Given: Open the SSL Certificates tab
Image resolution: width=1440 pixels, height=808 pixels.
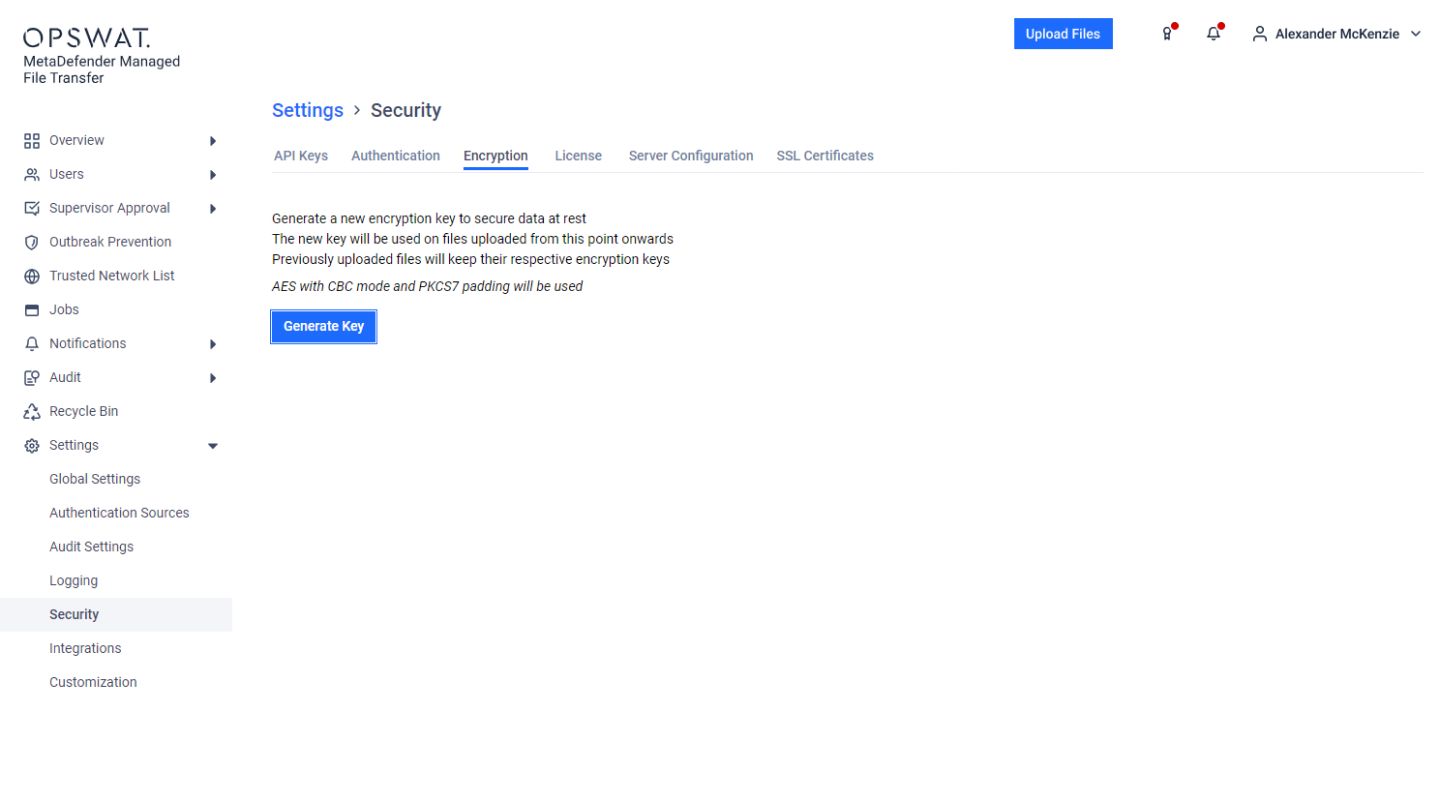Looking at the screenshot, I should [x=824, y=155].
